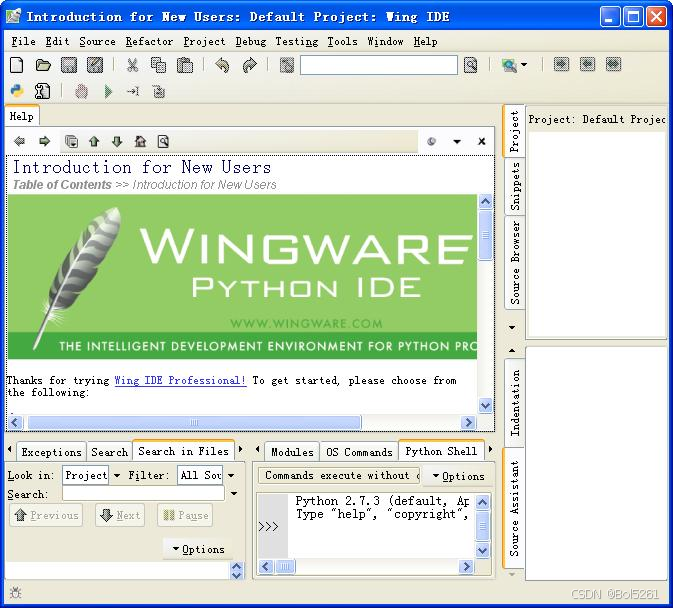The image size is (673, 608).
Task: Click the Pause search button
Action: tap(185, 515)
